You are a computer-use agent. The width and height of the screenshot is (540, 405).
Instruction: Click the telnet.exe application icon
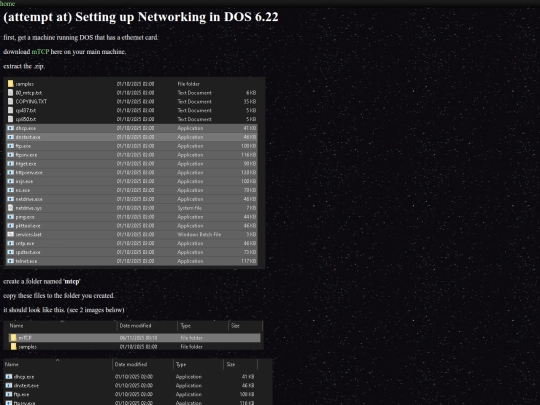11,261
